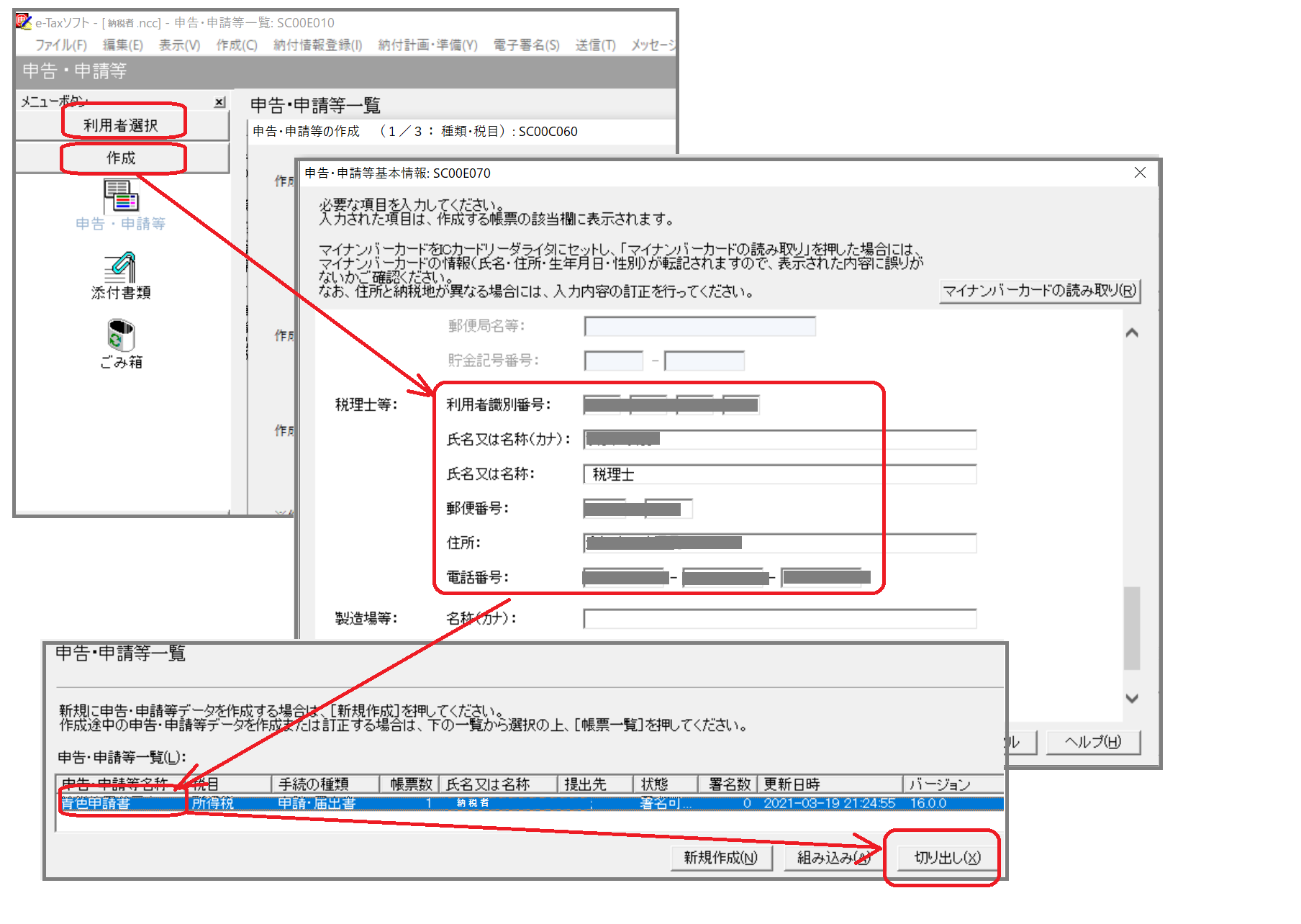Click マイナンバーカードの読み取り(R) button
Viewport: 1301px width, 924px height.
1040,291
